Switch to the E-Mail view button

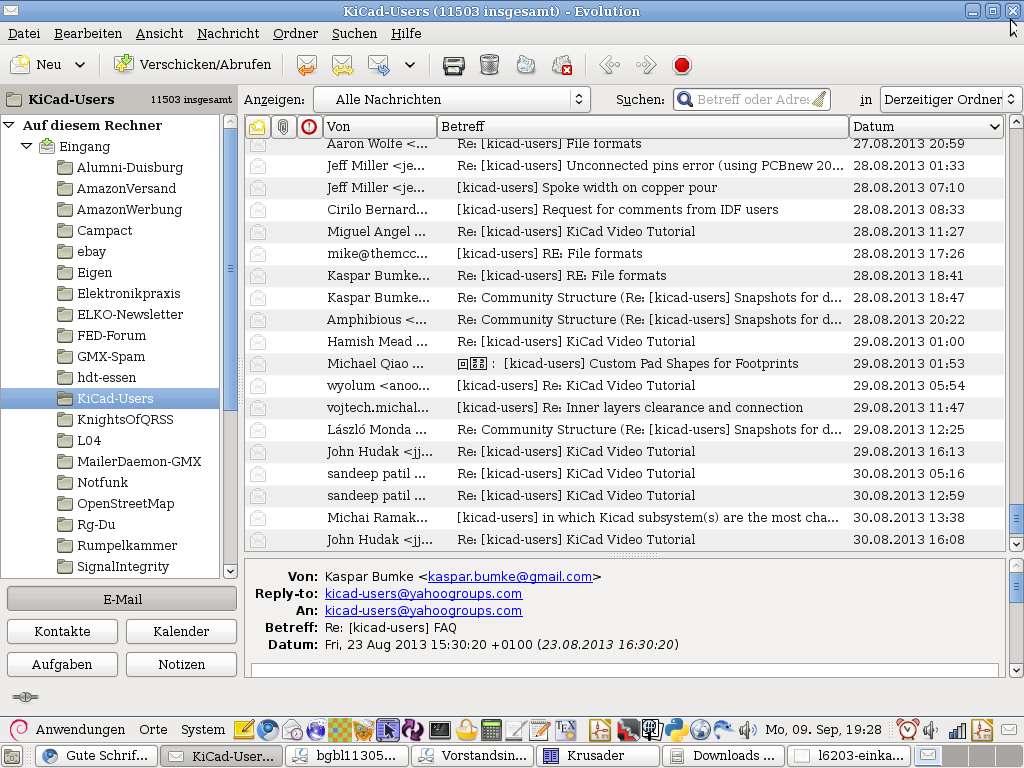pos(122,599)
